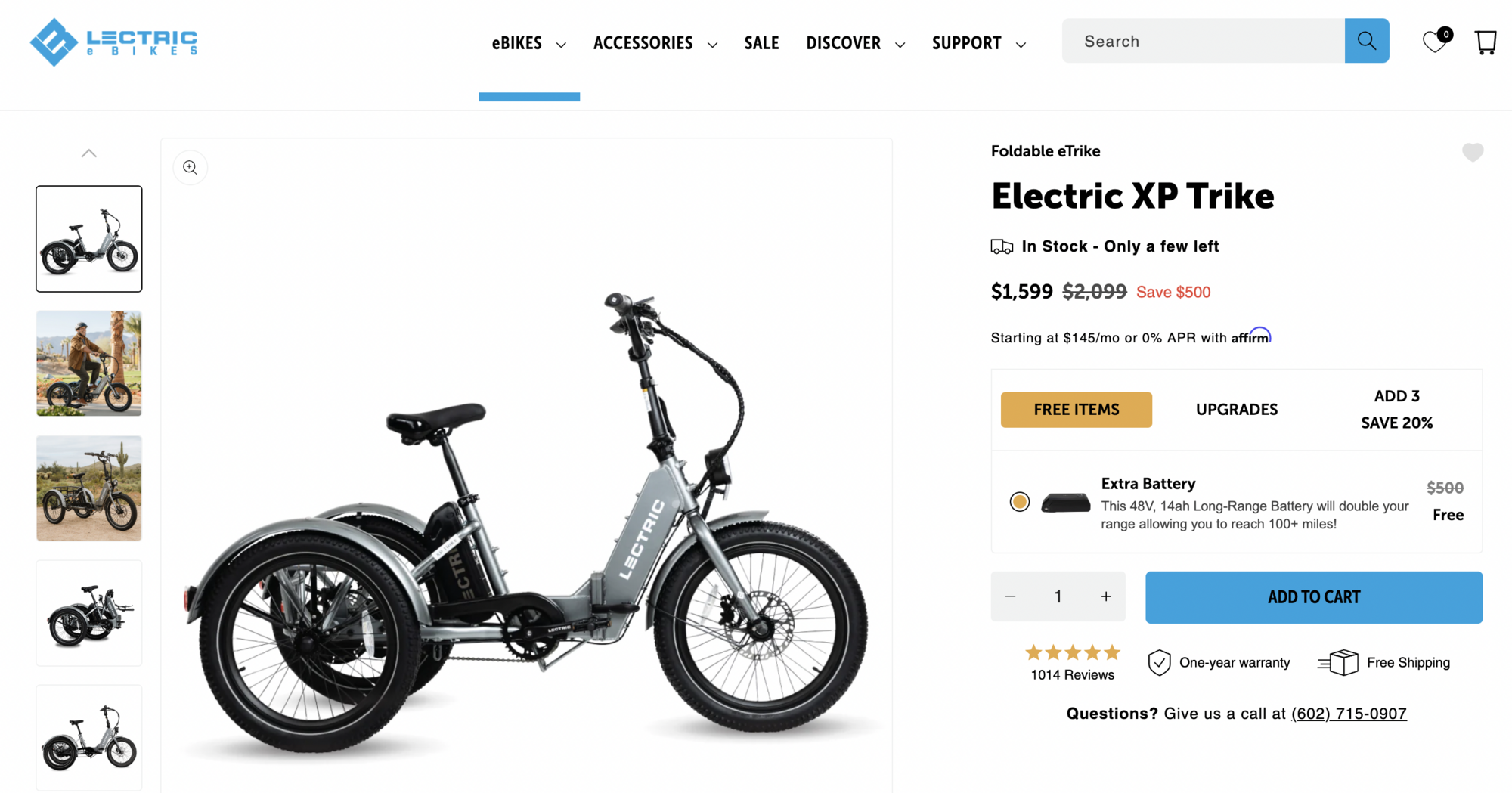Image resolution: width=1512 pixels, height=793 pixels.
Task: Open the SALE page
Action: click(x=761, y=43)
